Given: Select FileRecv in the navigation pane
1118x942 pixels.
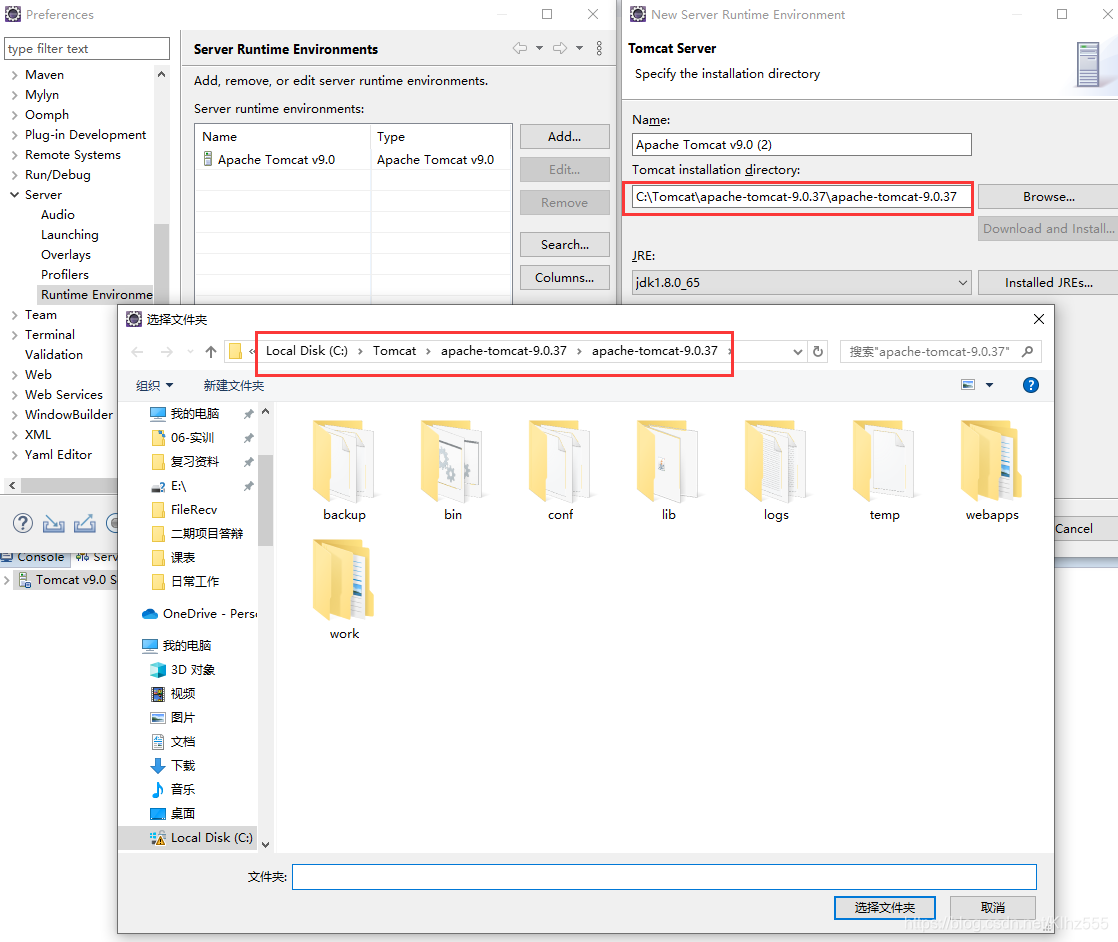Looking at the screenshot, I should [x=185, y=510].
